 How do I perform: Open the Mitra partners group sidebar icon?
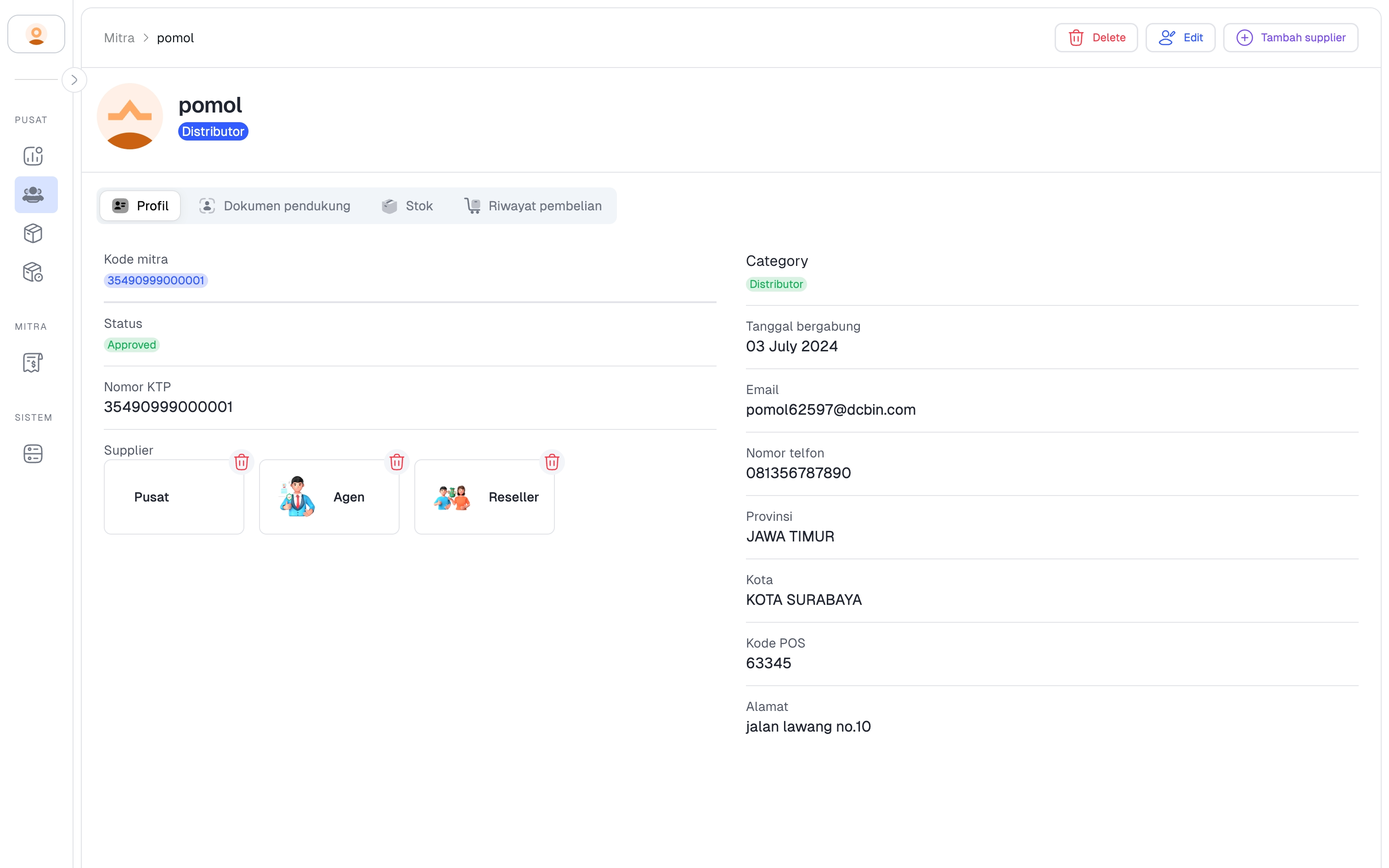[x=35, y=195]
